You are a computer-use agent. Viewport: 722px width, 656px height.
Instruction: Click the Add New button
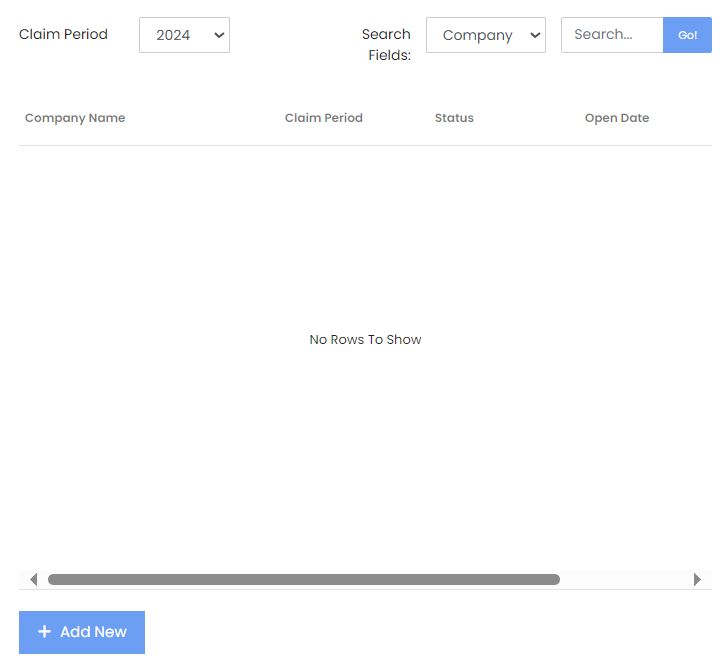pos(82,632)
